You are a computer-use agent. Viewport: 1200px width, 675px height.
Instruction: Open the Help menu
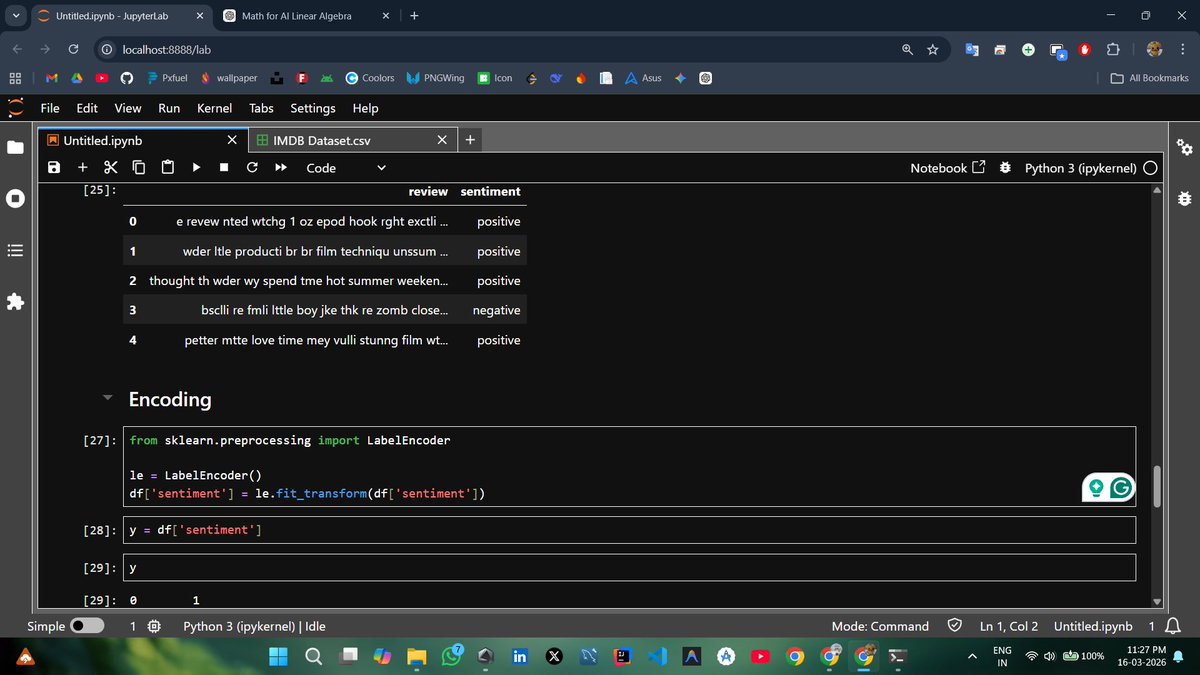coord(365,108)
